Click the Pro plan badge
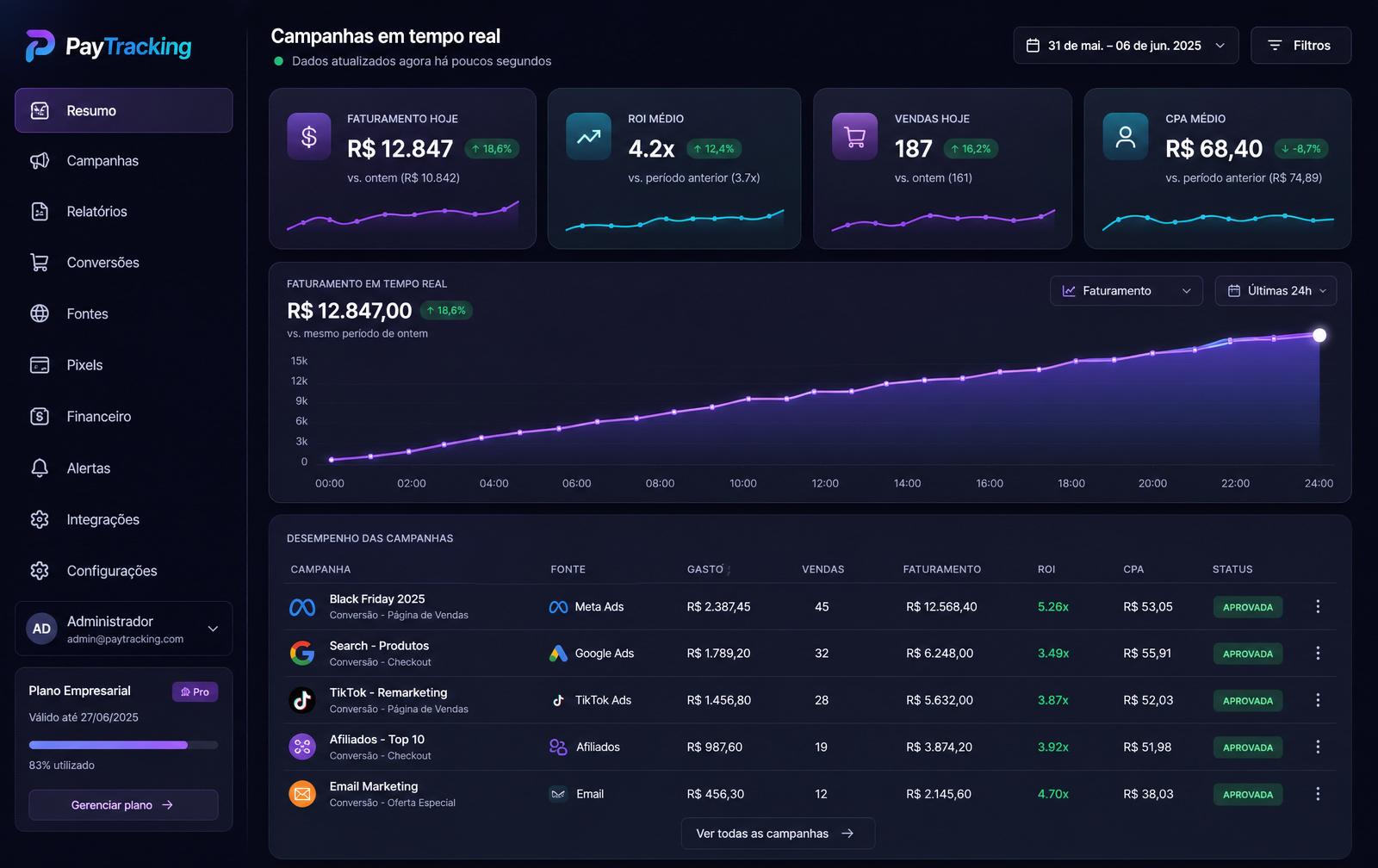 (x=195, y=691)
